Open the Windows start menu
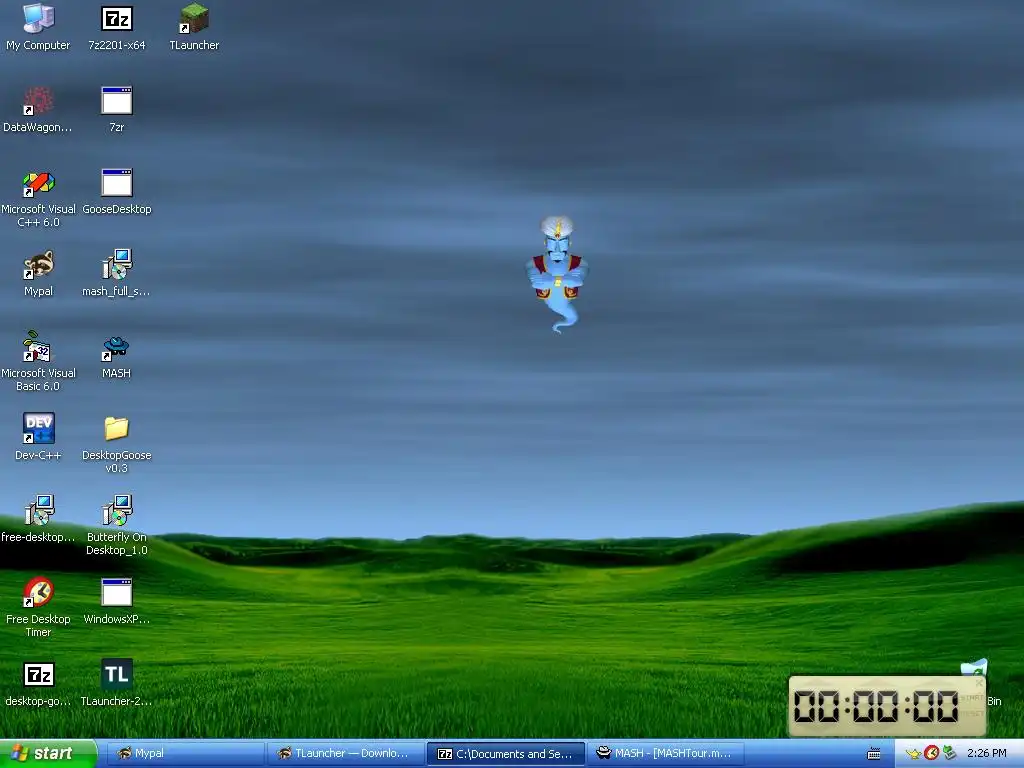 [48, 754]
